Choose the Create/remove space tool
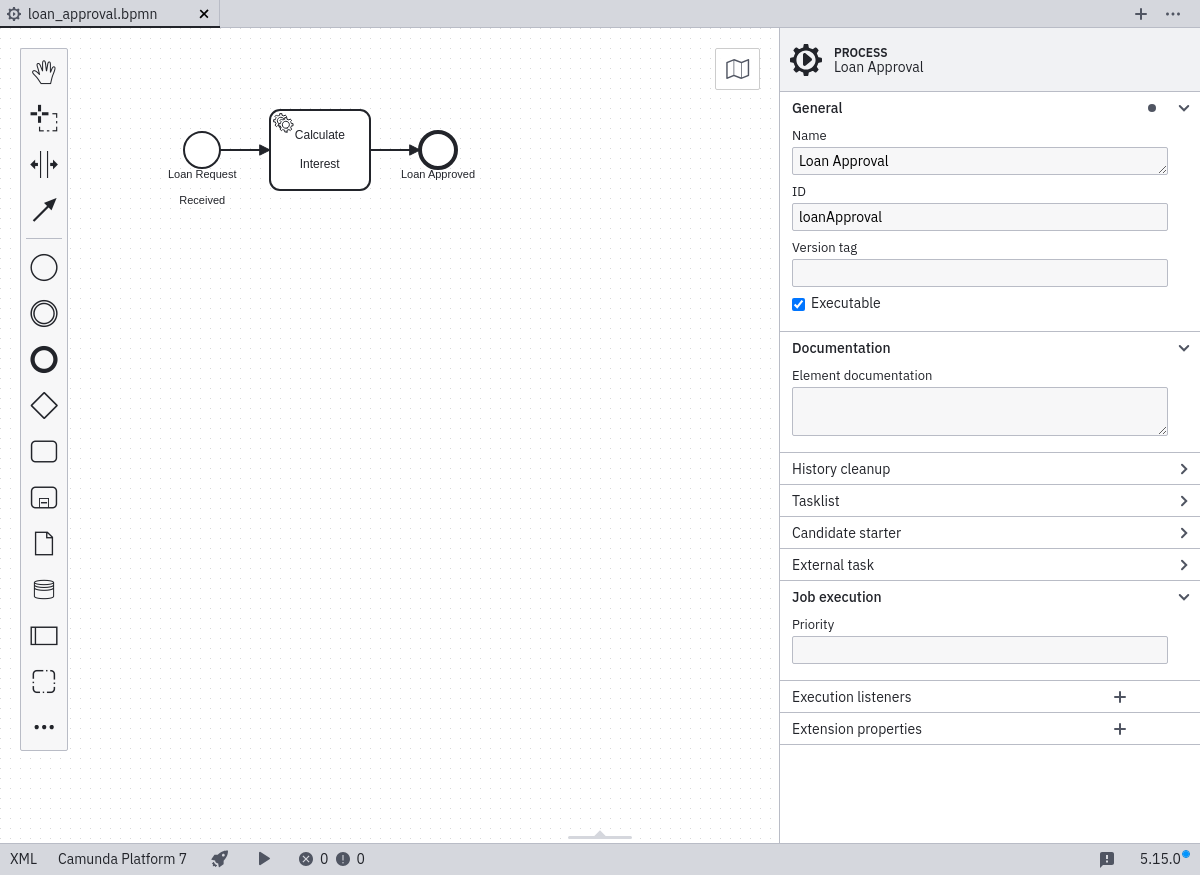Image resolution: width=1200 pixels, height=875 pixels. [44, 164]
